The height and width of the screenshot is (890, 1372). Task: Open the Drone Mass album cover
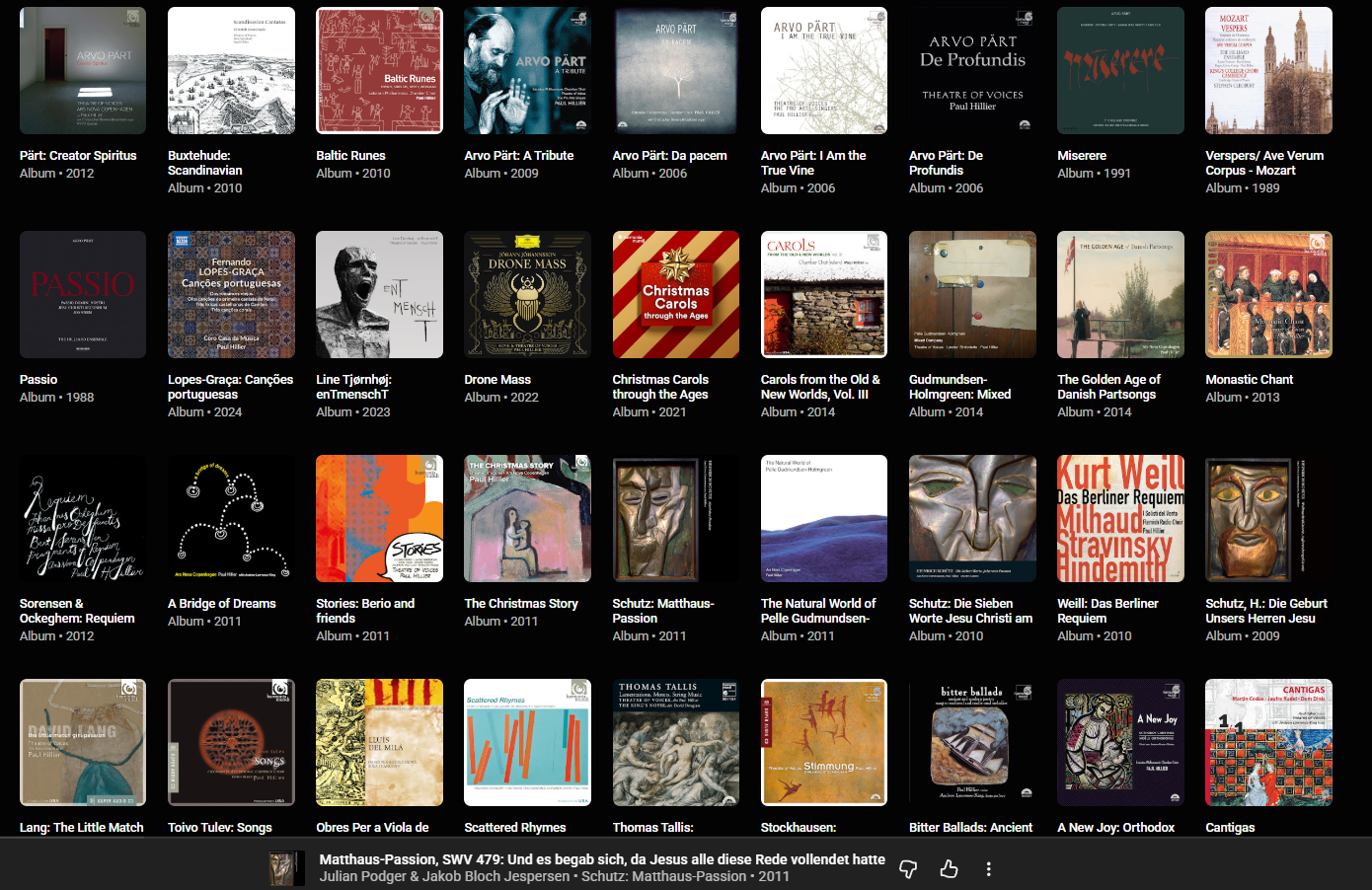(527, 295)
